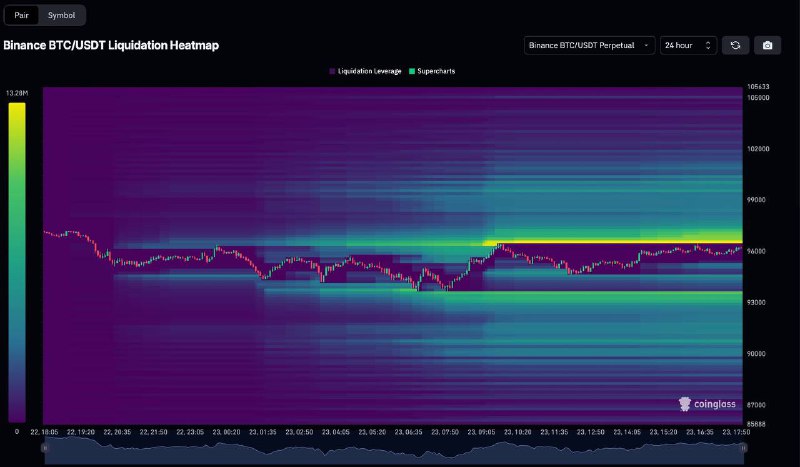Select the Pair tab

21,15
